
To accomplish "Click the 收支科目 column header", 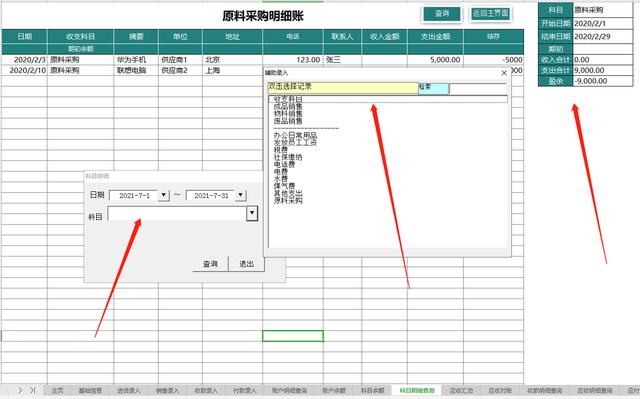I will coord(80,36).
